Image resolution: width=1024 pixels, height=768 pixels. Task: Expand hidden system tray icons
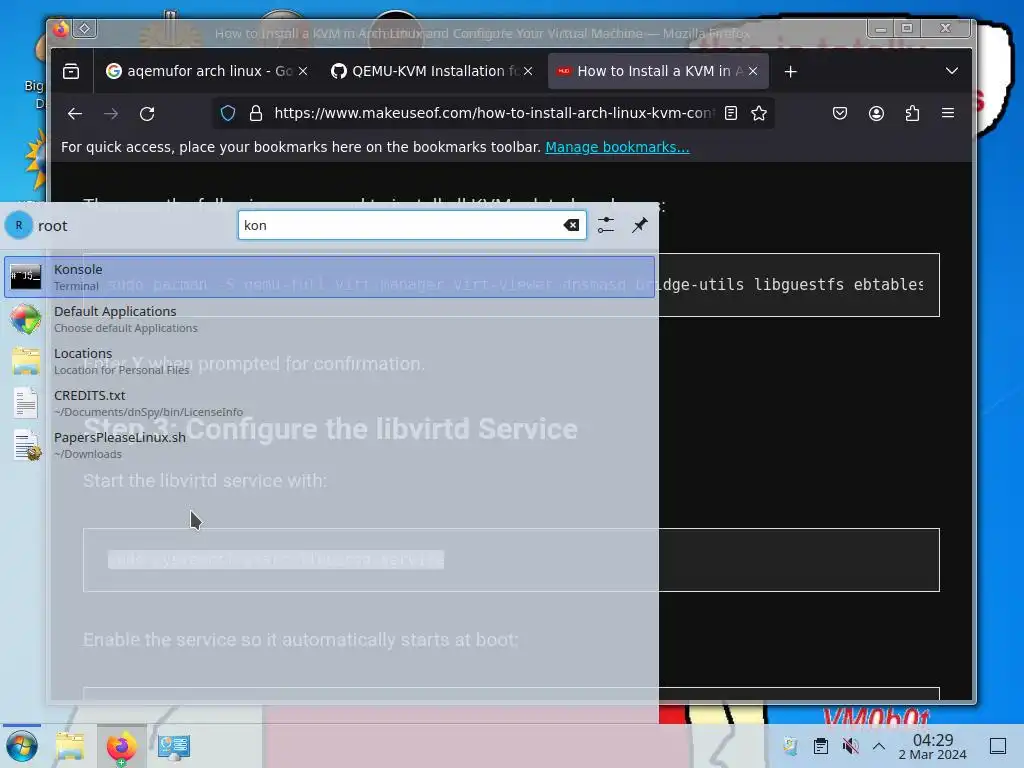pyautogui.click(x=879, y=746)
